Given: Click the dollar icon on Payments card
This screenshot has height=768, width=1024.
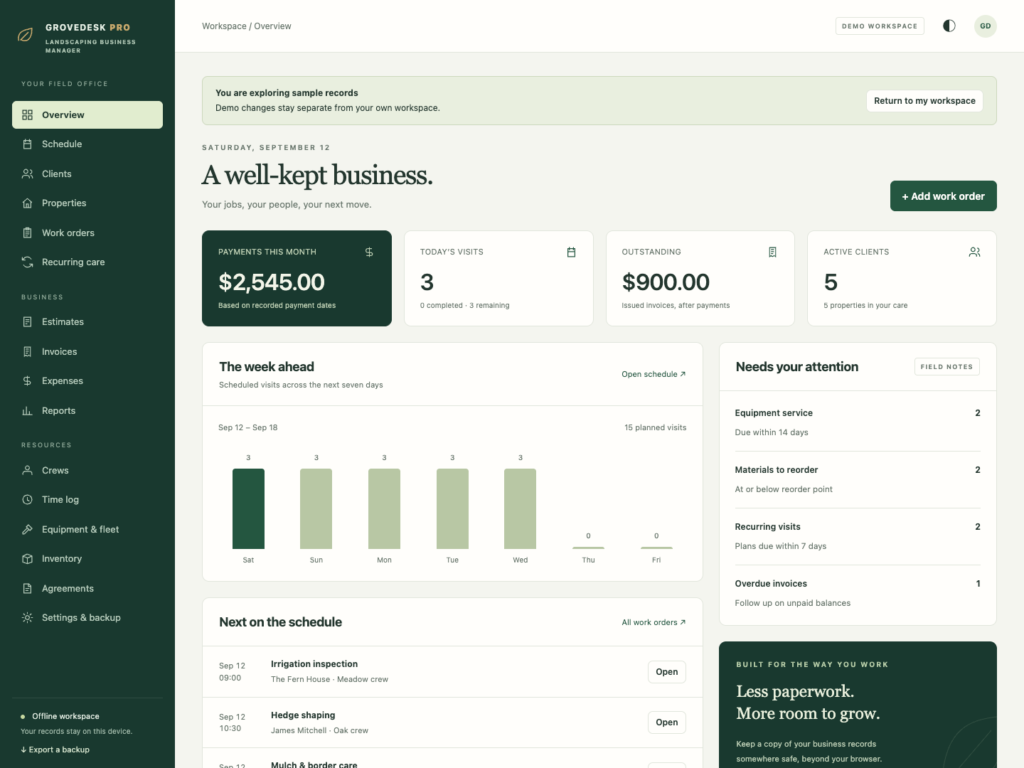Looking at the screenshot, I should click(369, 252).
